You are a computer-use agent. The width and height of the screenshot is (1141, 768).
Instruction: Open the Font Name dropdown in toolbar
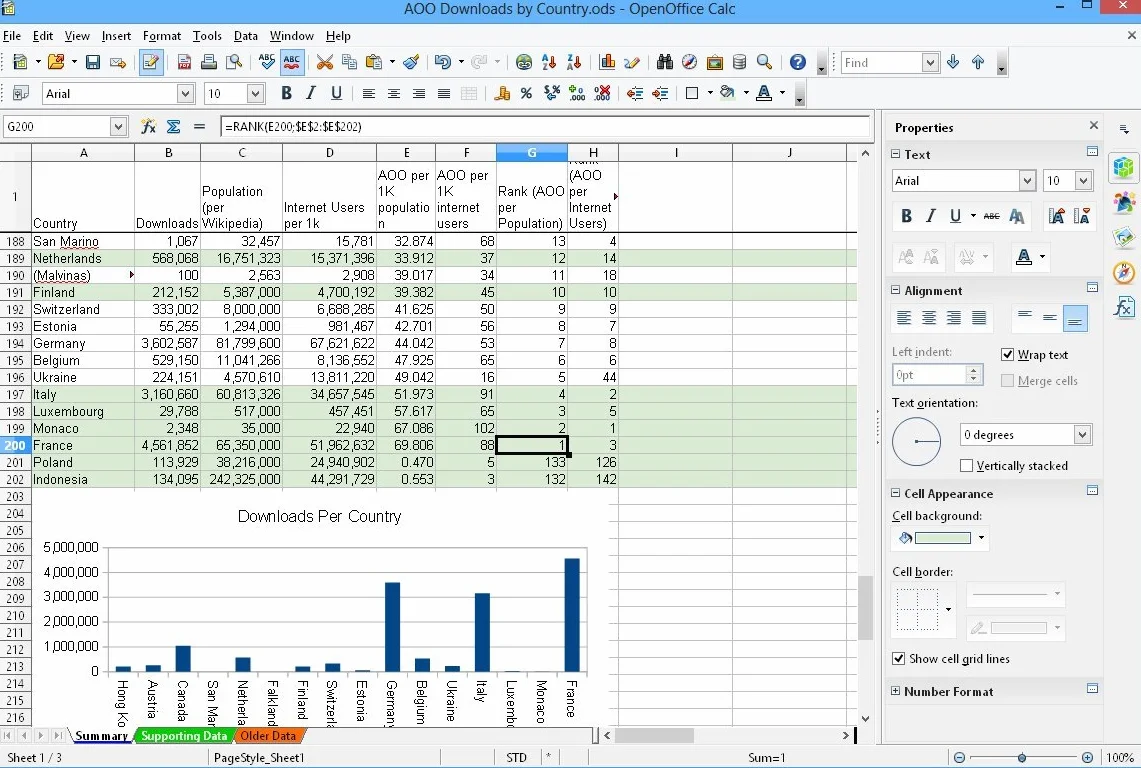point(185,93)
